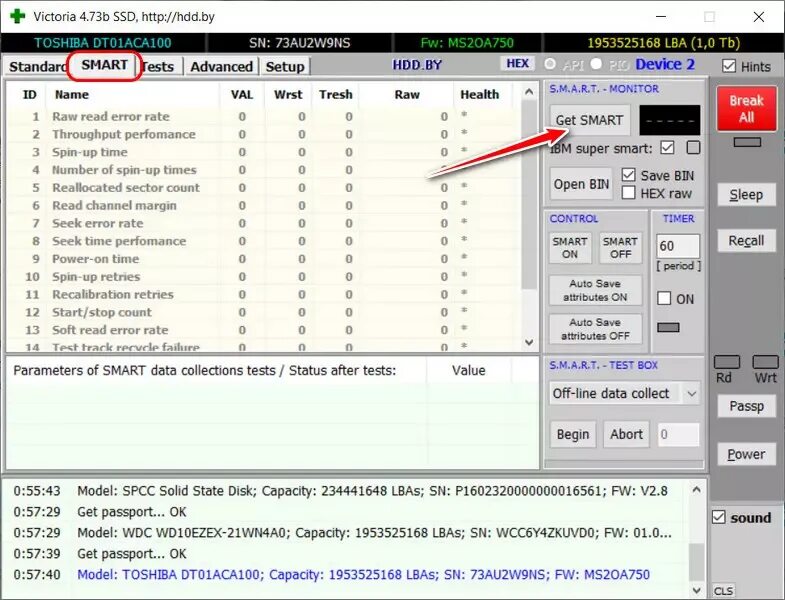Select the Seek error rate row

263,223
